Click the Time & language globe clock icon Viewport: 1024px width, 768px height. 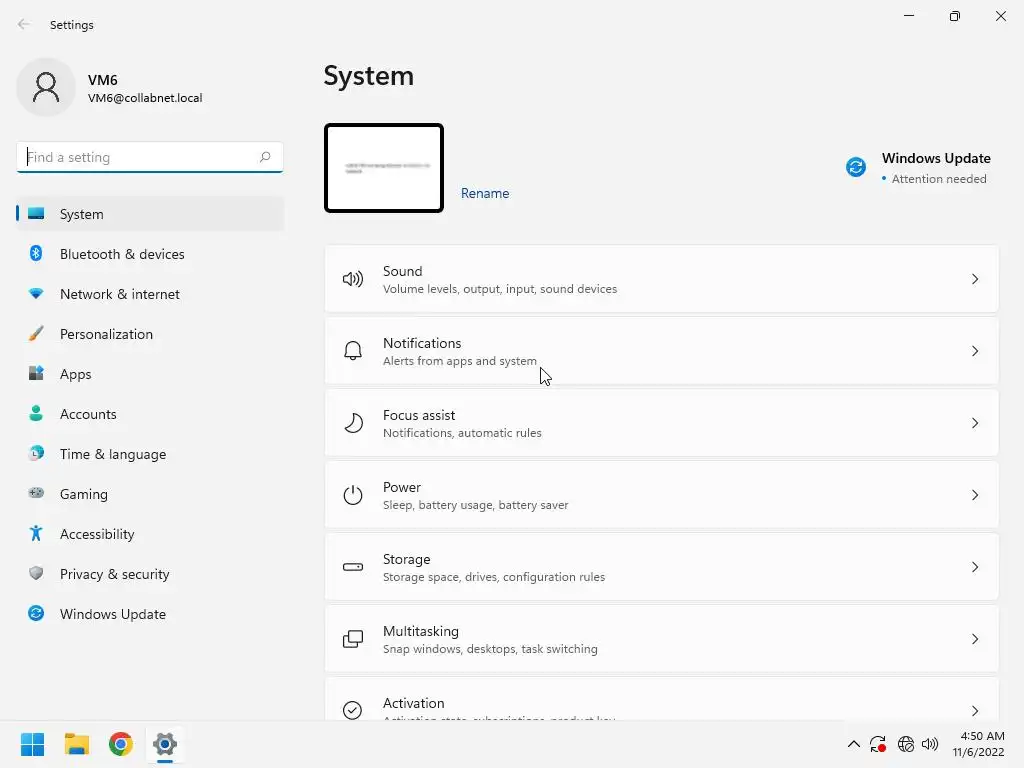coord(36,453)
